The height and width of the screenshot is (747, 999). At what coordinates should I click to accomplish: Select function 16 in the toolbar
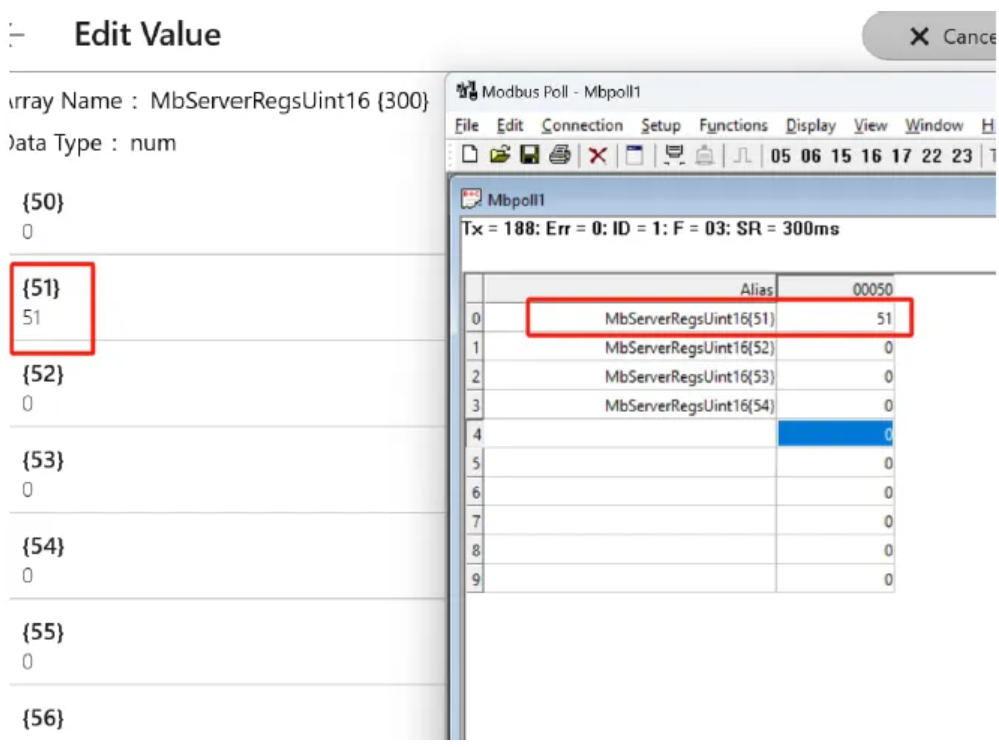(x=871, y=156)
